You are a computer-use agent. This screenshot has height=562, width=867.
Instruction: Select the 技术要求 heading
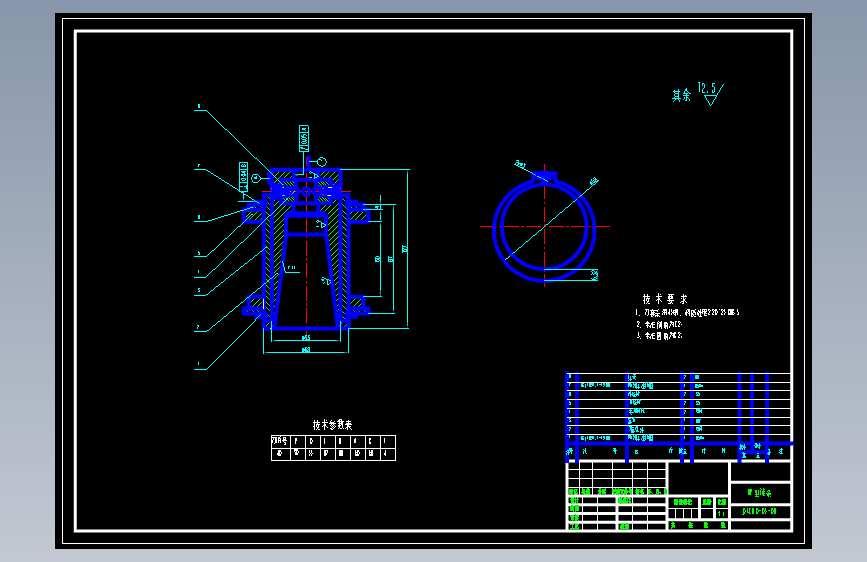coord(665,299)
